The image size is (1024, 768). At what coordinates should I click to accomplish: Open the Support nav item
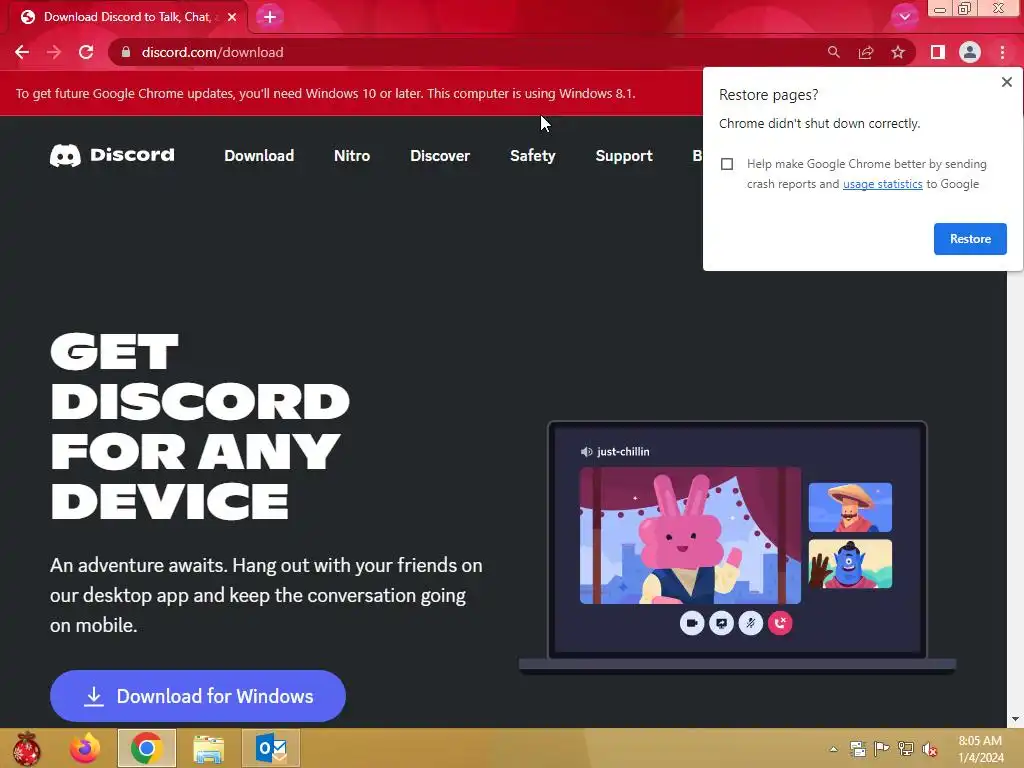click(624, 155)
